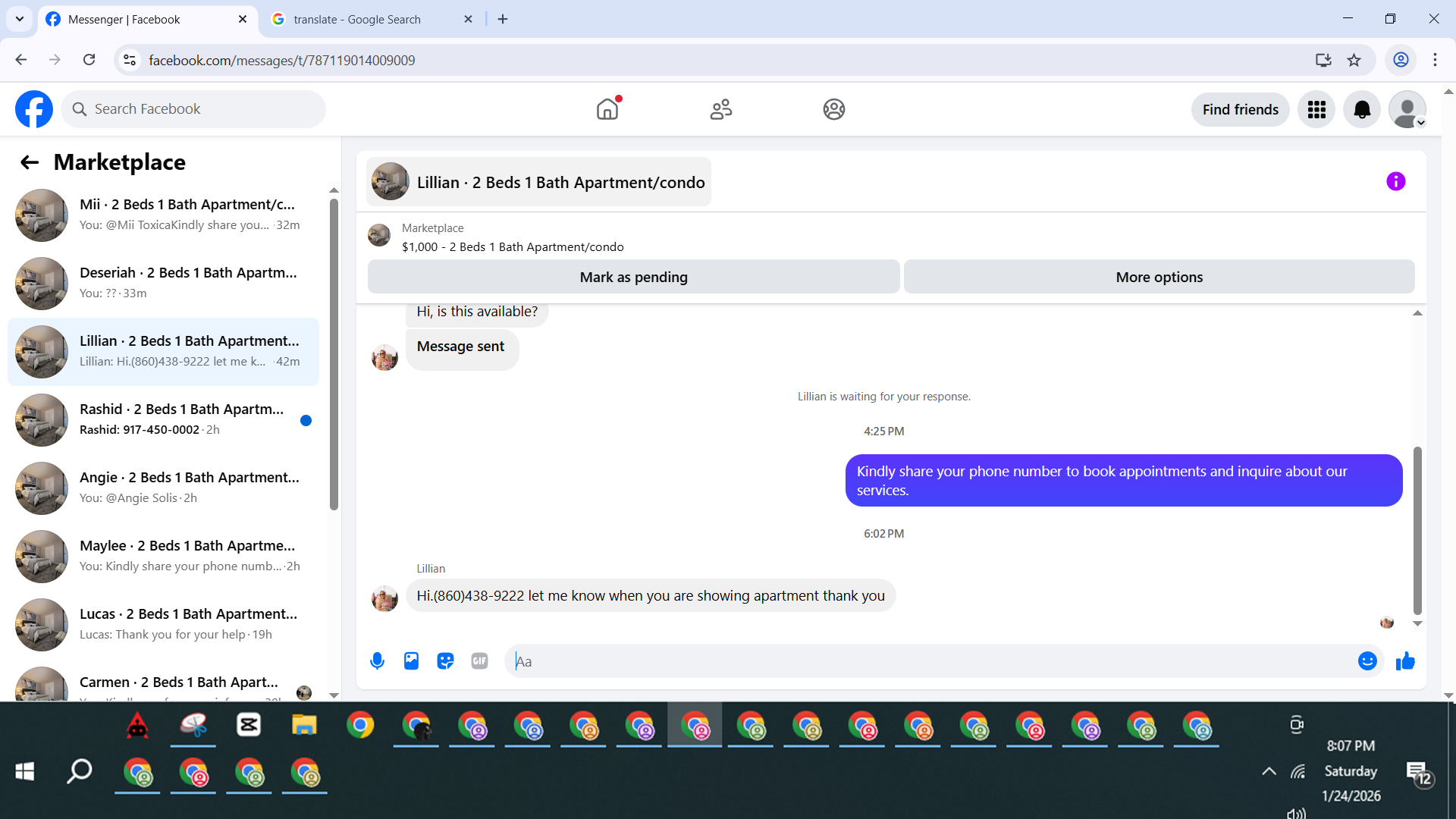Click the chat messages vertical scrollbar

coord(1417,531)
